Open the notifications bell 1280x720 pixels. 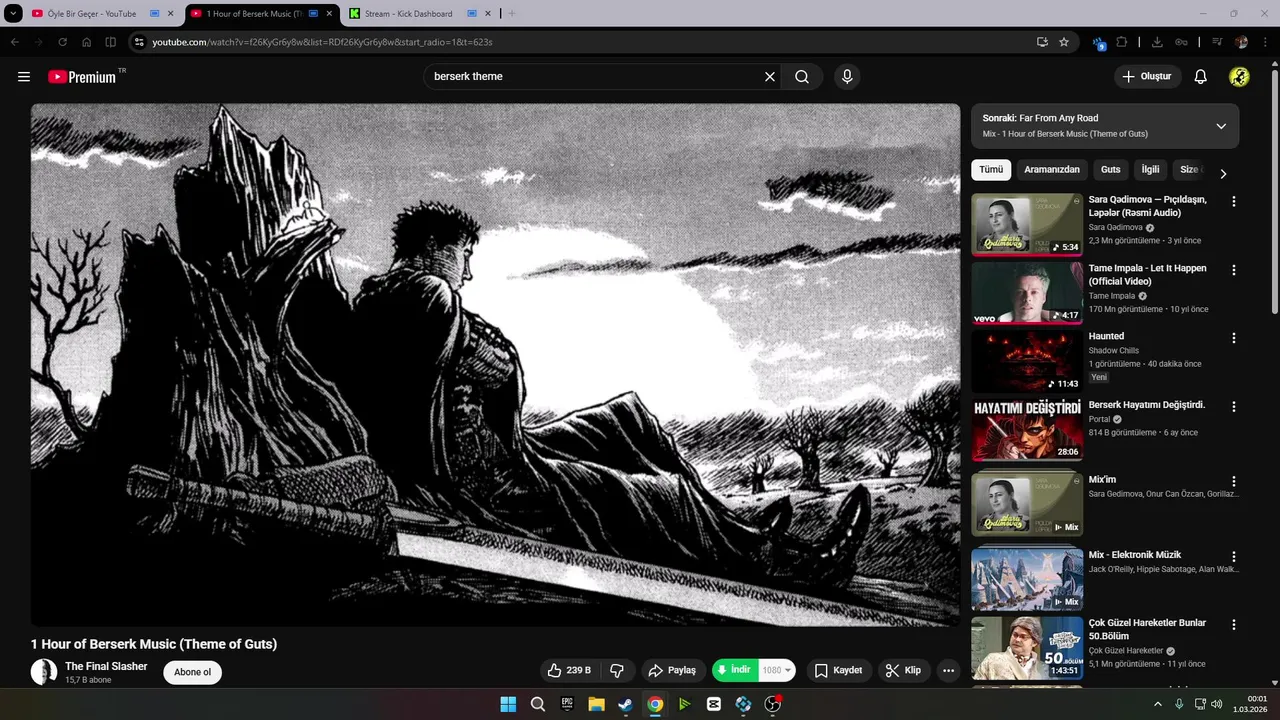tap(1201, 77)
